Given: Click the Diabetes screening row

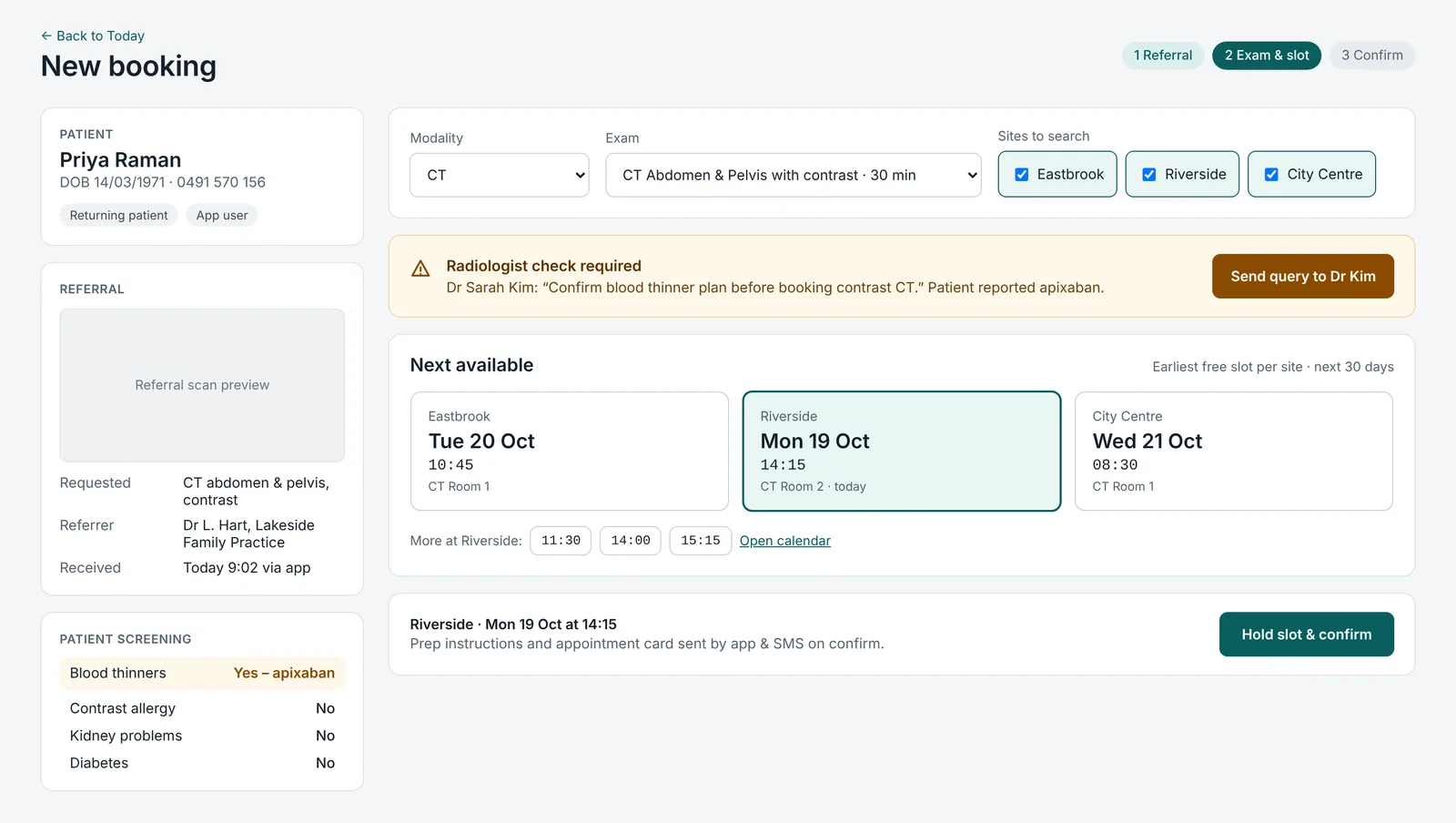Looking at the screenshot, I should click(x=202, y=763).
